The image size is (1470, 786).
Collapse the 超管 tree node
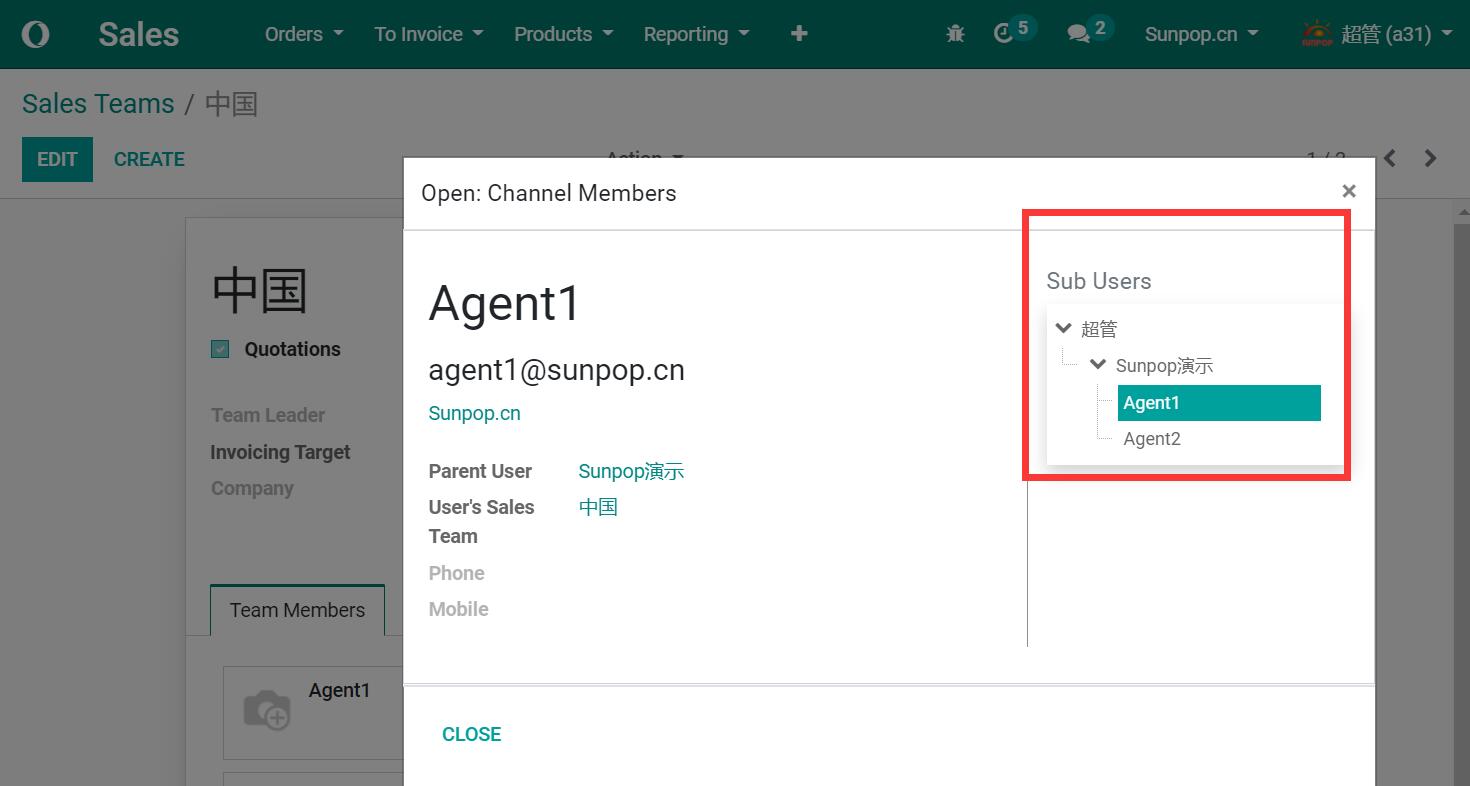click(x=1064, y=328)
